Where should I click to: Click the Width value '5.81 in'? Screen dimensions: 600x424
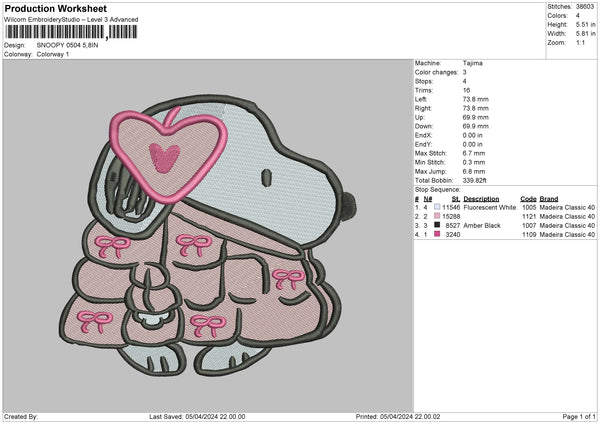tap(585, 34)
